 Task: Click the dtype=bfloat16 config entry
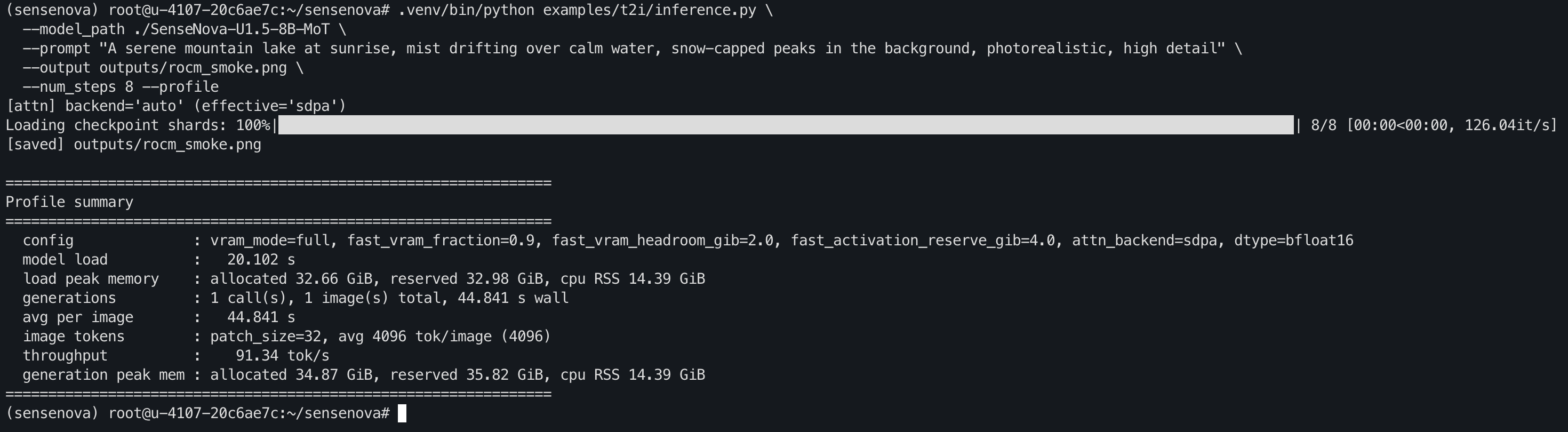[1293, 241]
